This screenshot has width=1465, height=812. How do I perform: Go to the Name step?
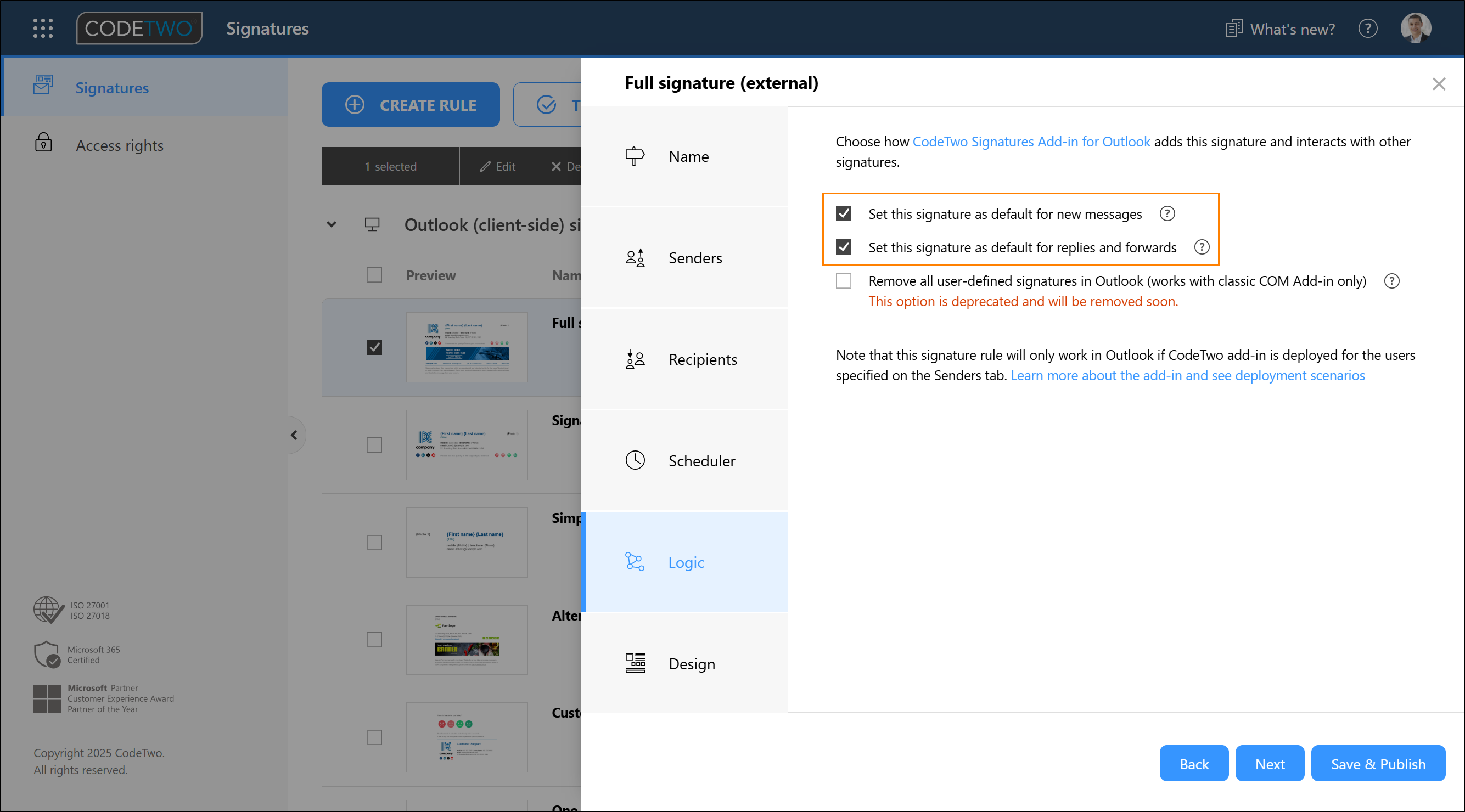pyautogui.click(x=684, y=156)
